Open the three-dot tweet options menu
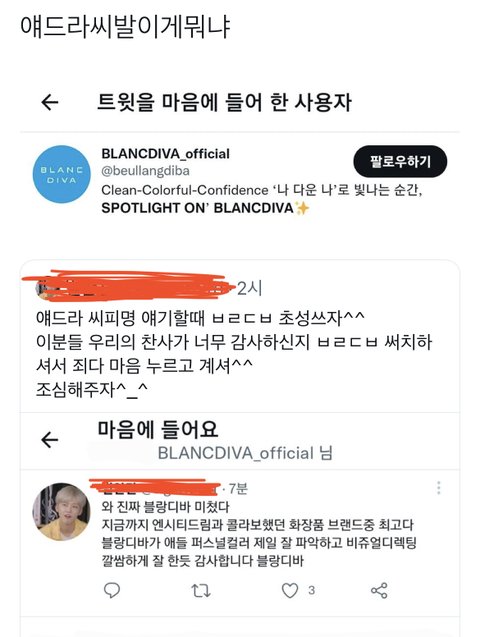 click(x=439, y=488)
